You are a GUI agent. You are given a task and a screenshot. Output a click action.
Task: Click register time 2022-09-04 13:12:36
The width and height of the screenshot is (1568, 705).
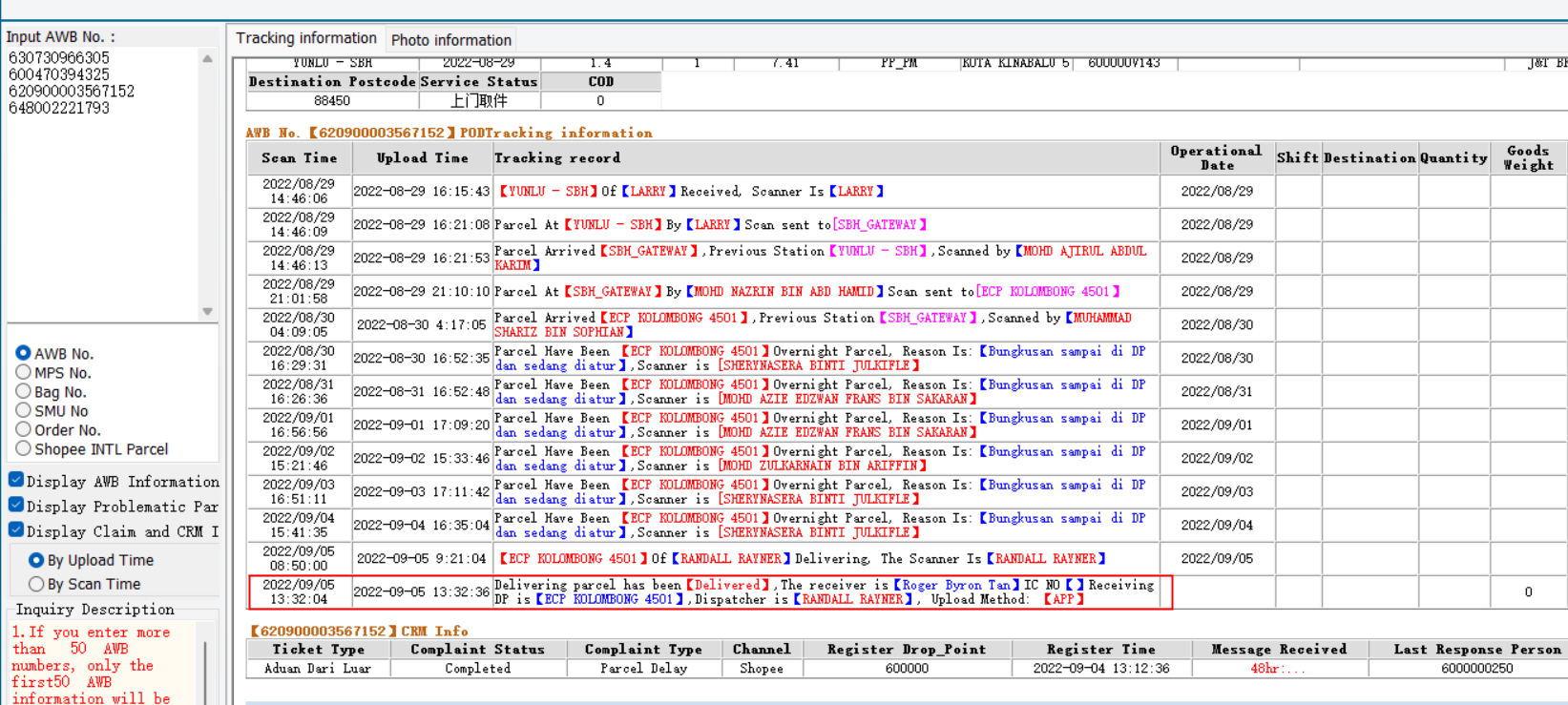click(x=1100, y=669)
